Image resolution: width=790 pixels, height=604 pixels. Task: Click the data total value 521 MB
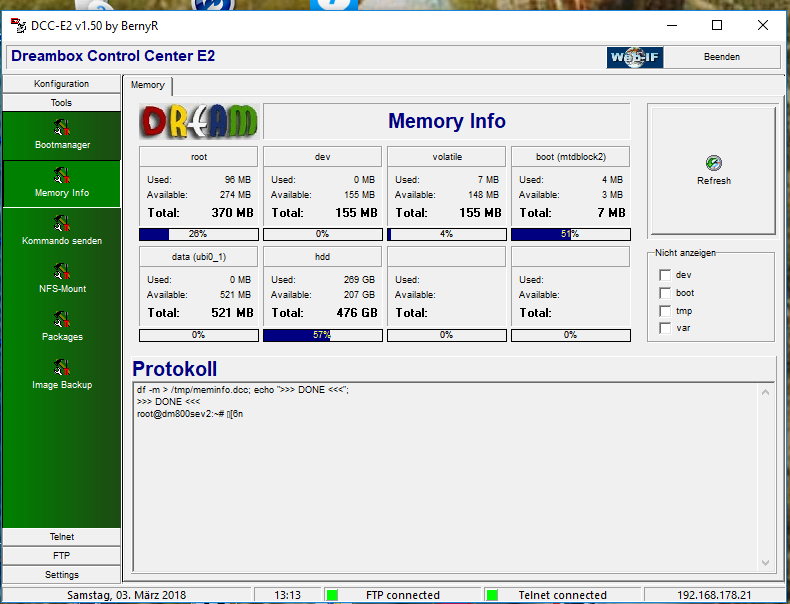click(x=232, y=313)
